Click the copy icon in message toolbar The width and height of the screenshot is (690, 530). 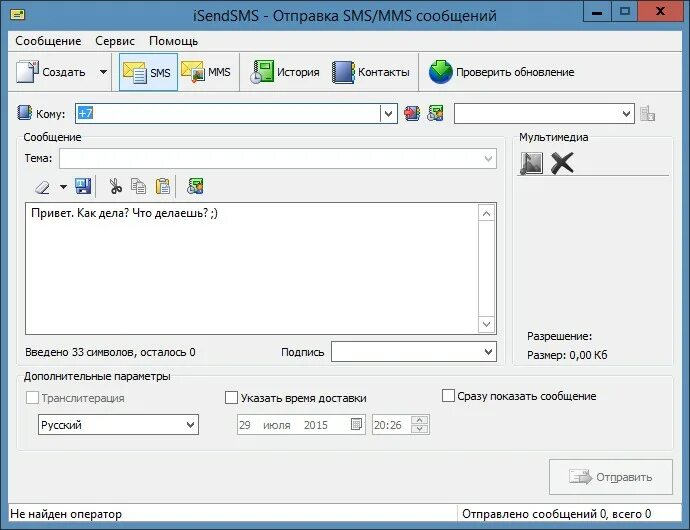pyautogui.click(x=139, y=186)
